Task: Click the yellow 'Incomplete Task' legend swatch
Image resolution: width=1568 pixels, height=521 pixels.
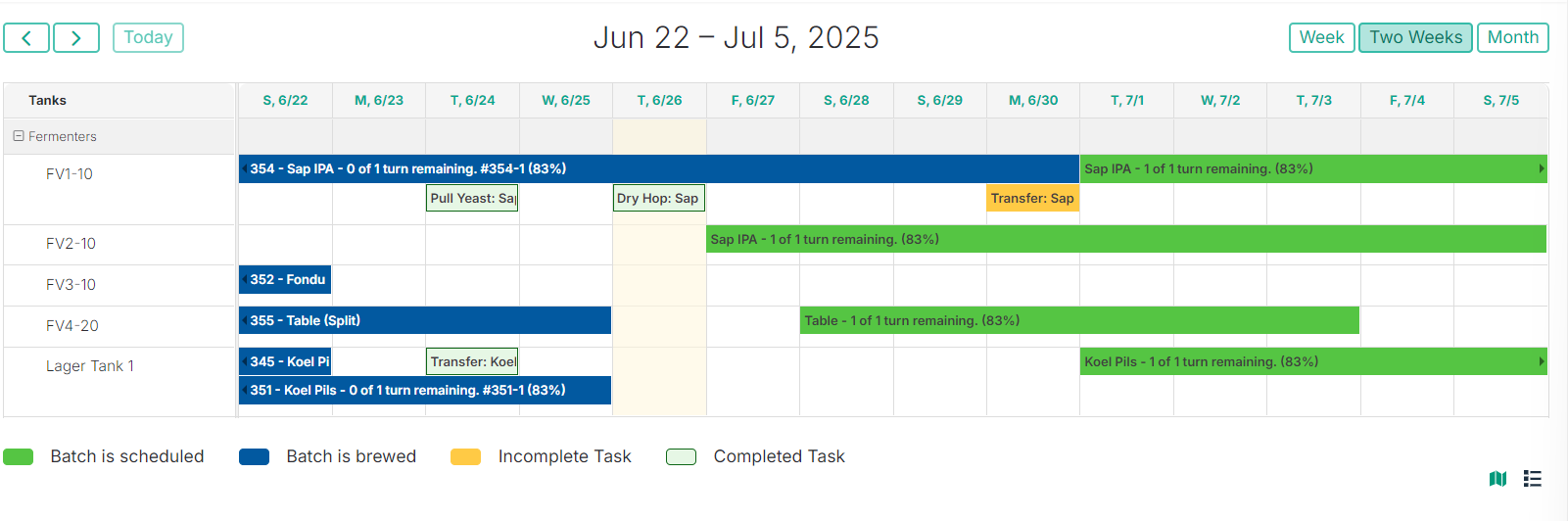Action: [466, 456]
